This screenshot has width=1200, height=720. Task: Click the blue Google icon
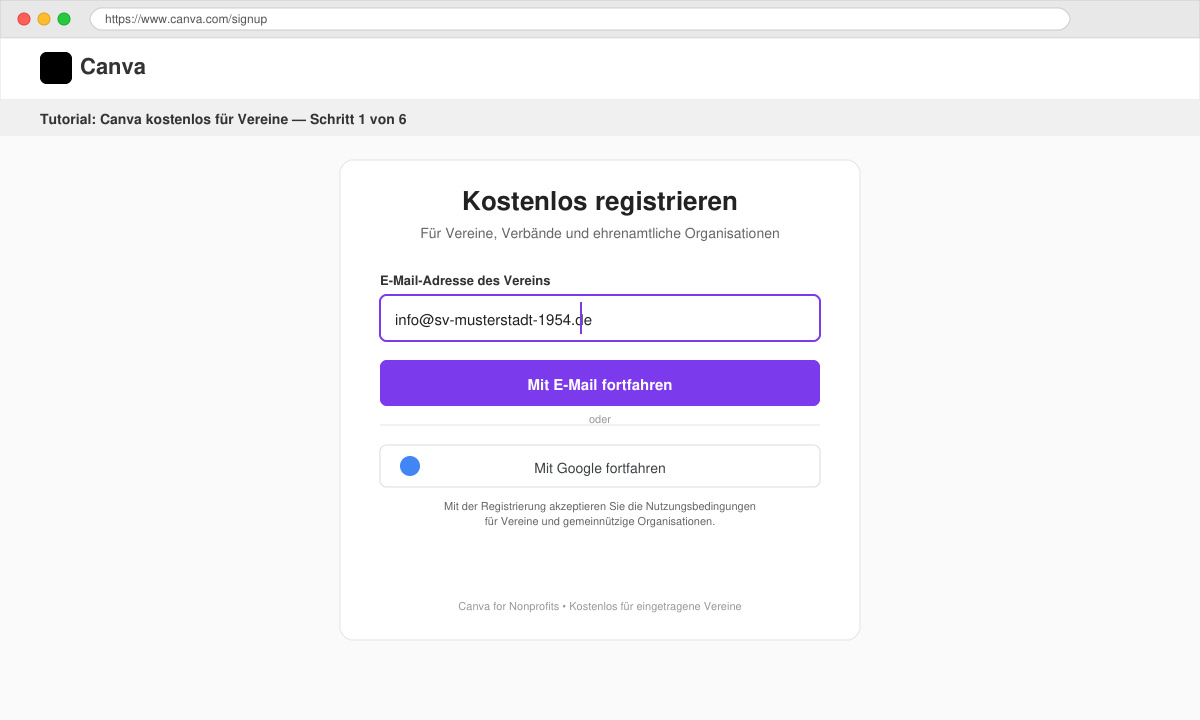pyautogui.click(x=410, y=466)
